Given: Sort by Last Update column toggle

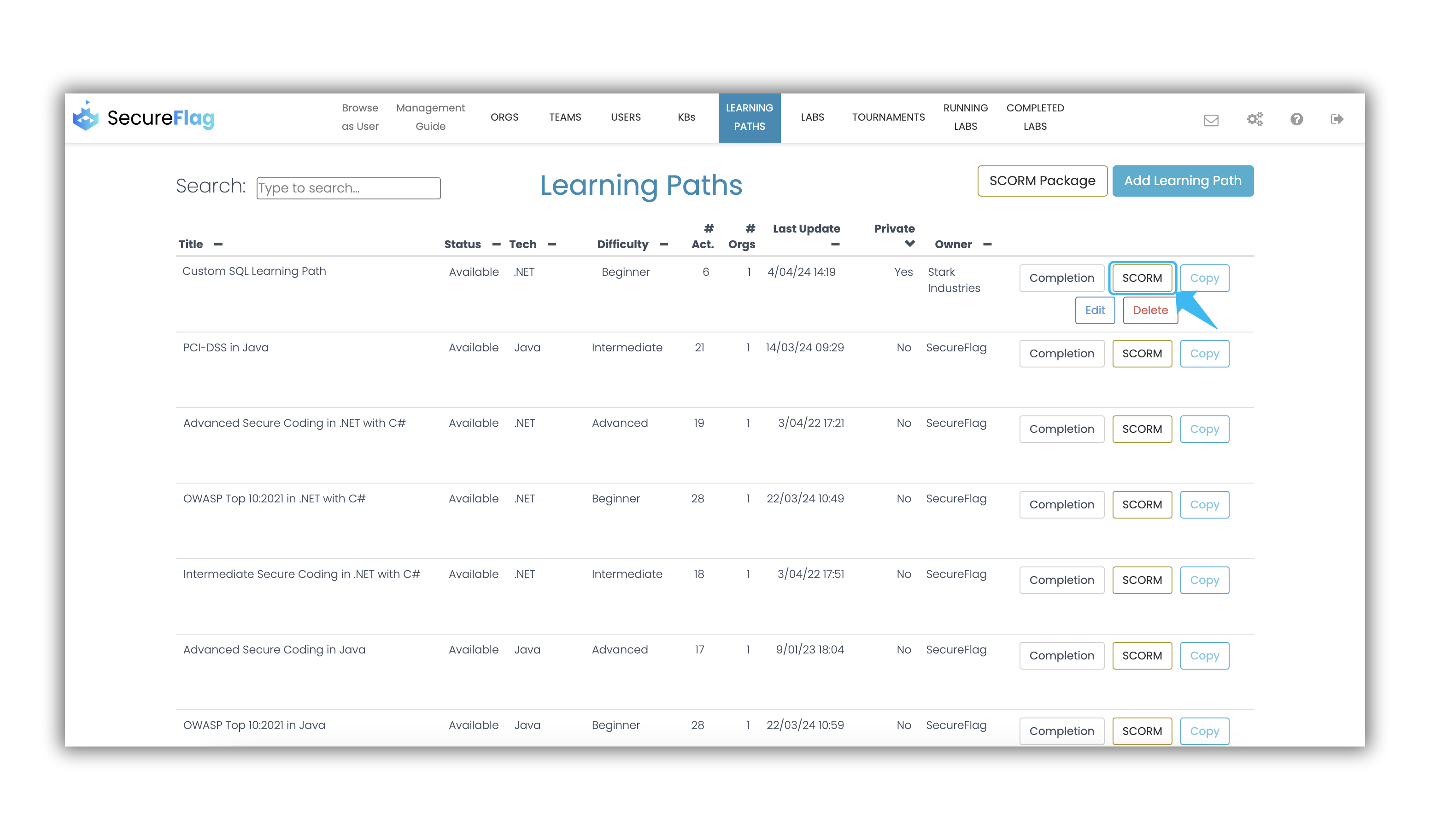Looking at the screenshot, I should [835, 245].
